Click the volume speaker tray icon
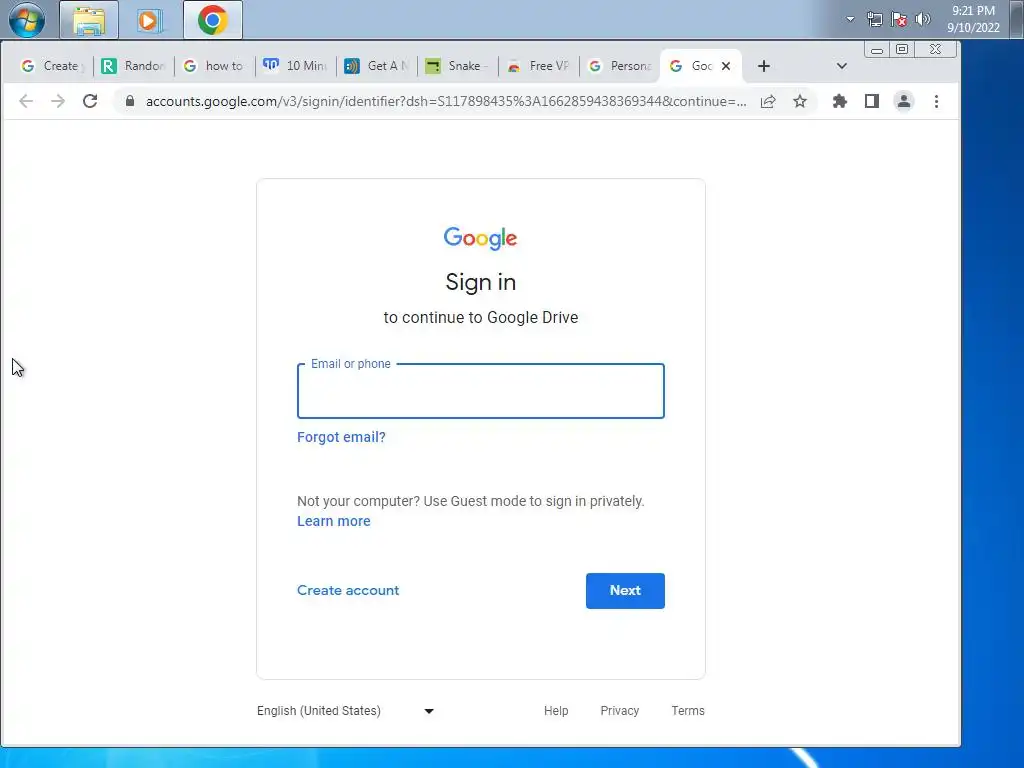The image size is (1024, 768). 923,19
